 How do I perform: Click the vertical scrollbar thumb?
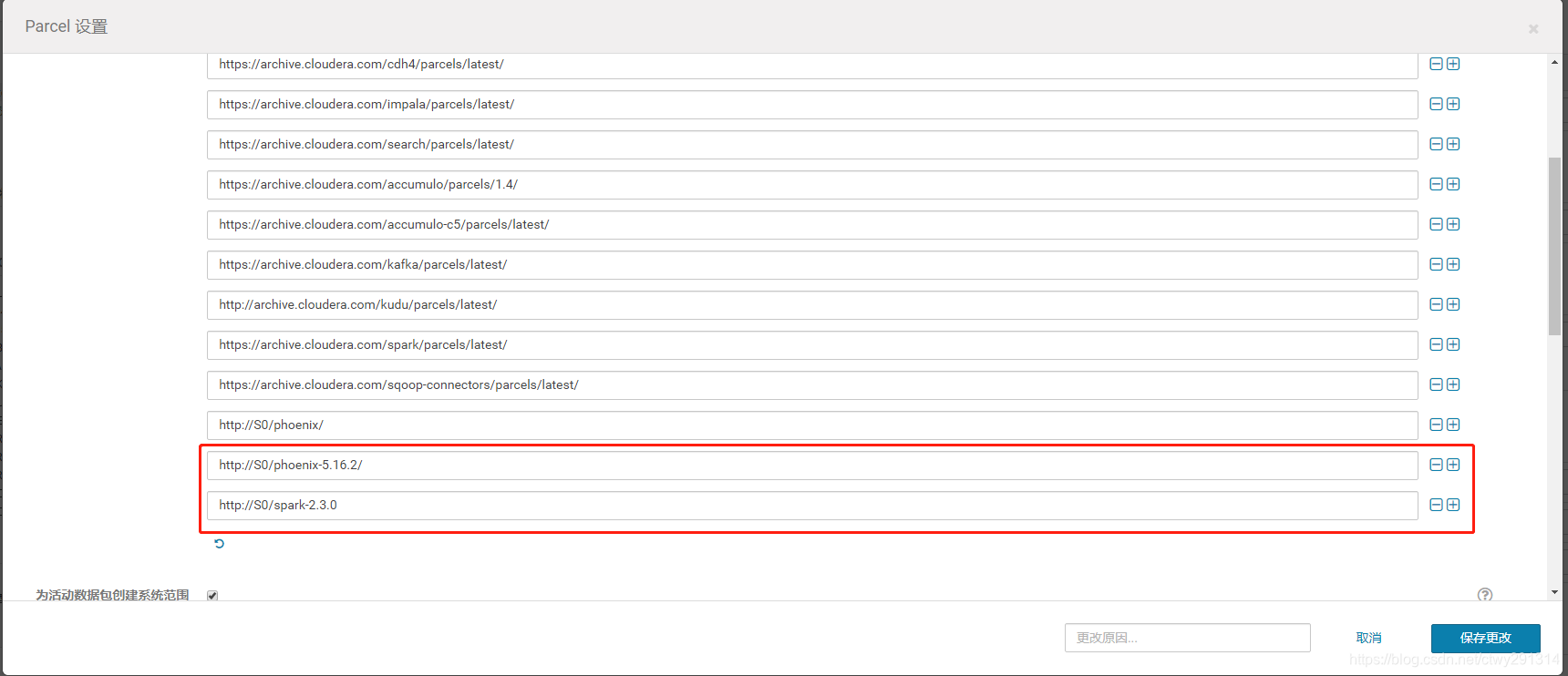[1554, 246]
